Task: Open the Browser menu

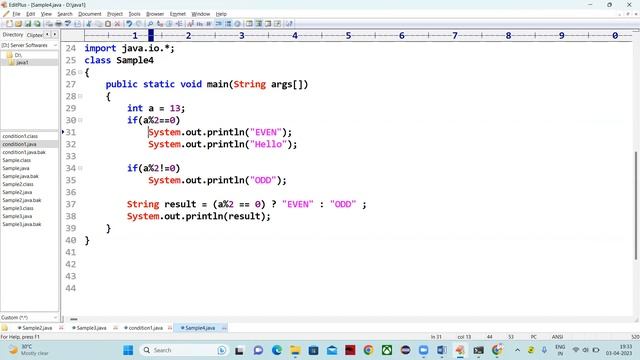Action: (155, 14)
